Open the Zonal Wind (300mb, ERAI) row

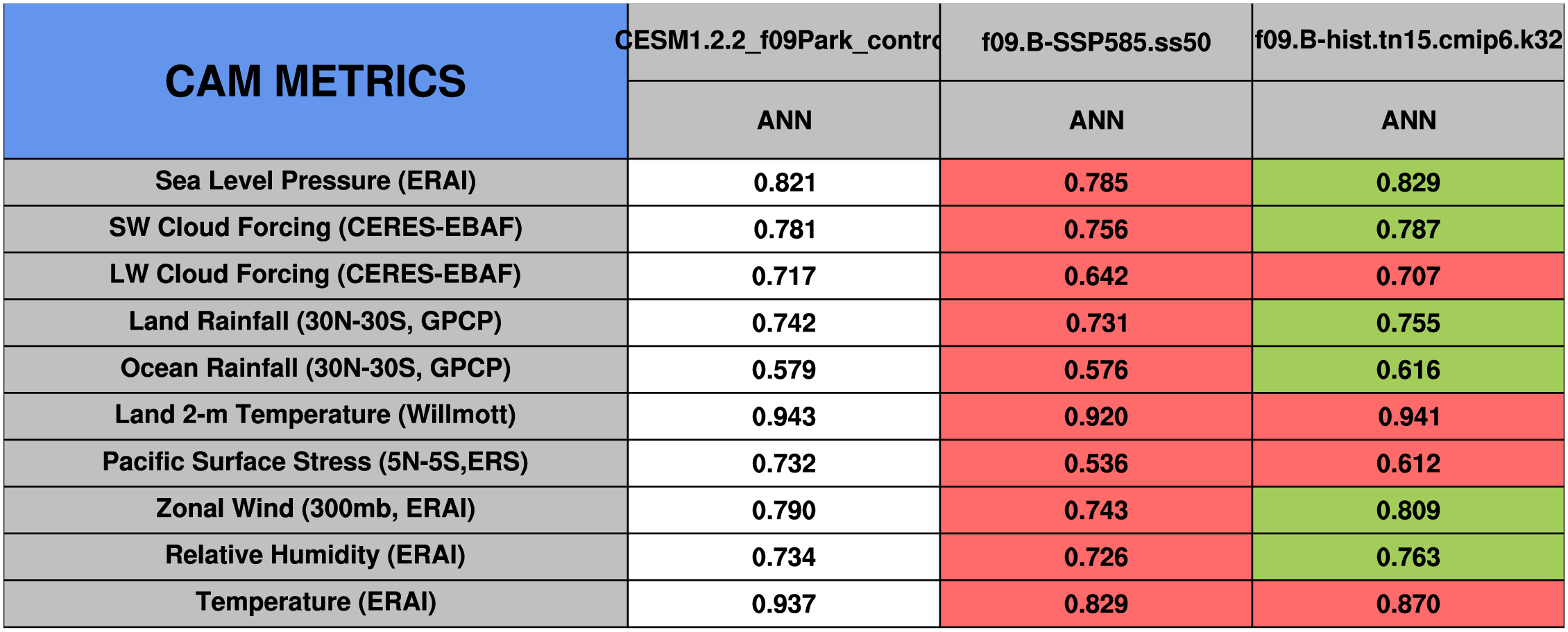[316, 509]
